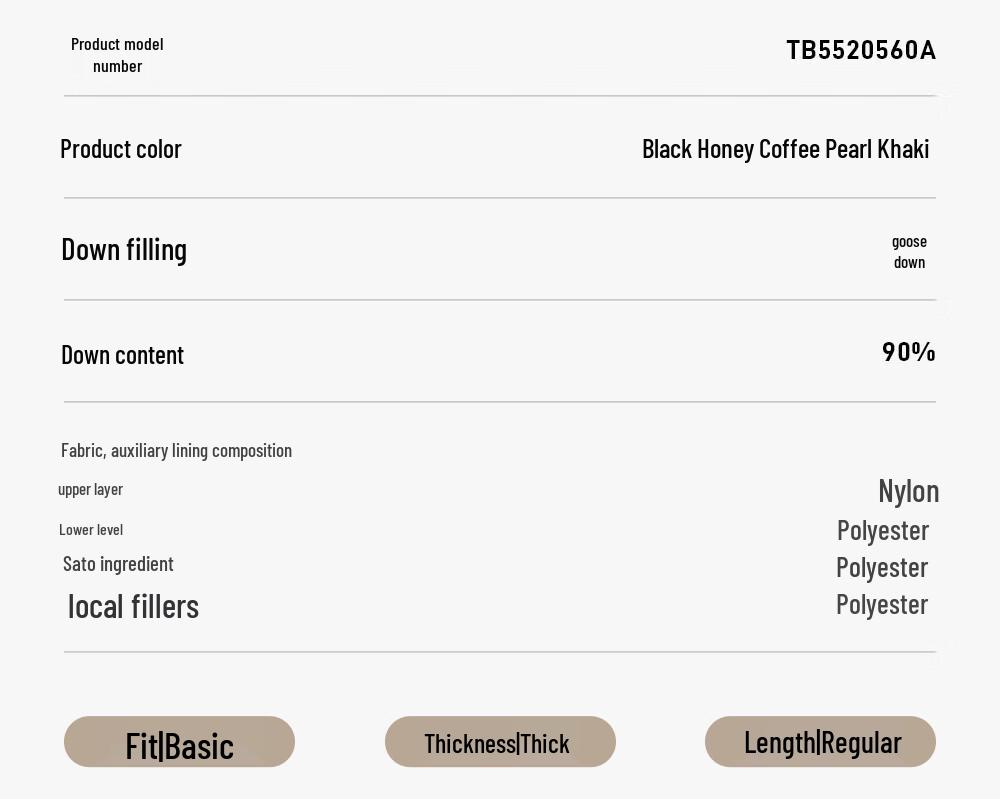Select Polyester value beside Sato ingredient
Viewport: 1000px width, 799px height.
pyautogui.click(x=882, y=567)
